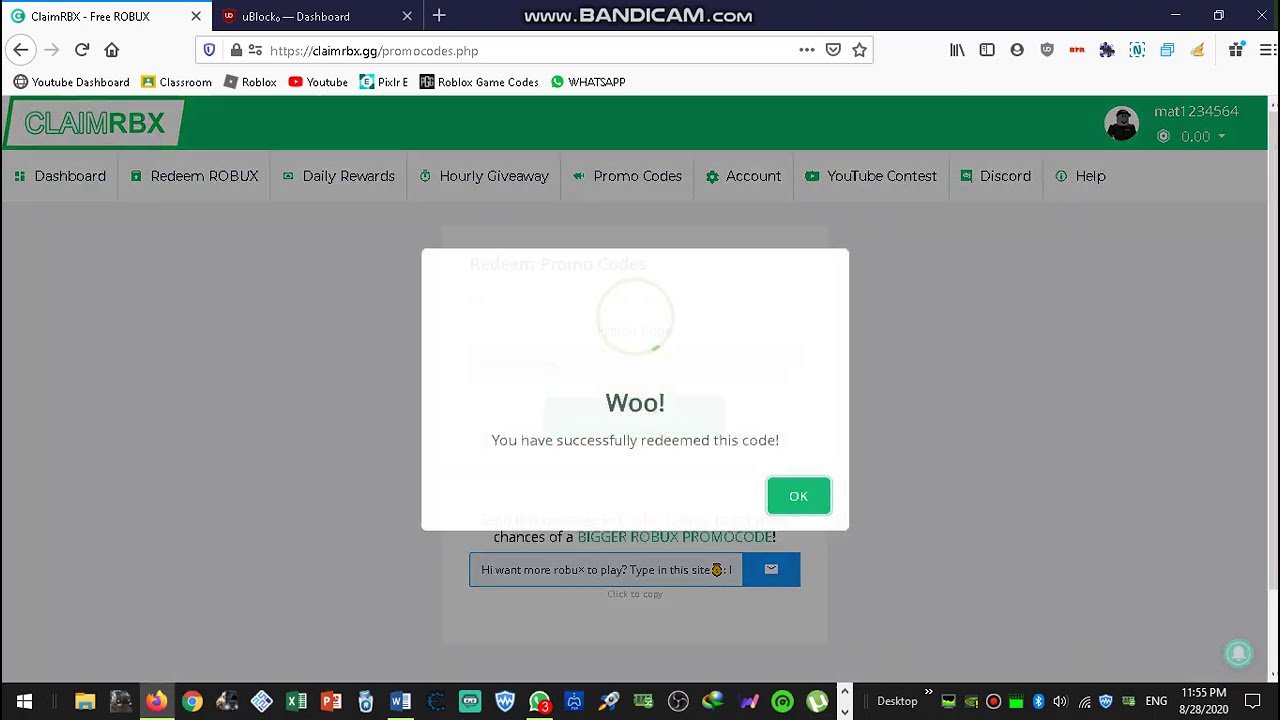Click the blue stacked-windows extension icon
This screenshot has width=1280, height=720.
point(1167,50)
